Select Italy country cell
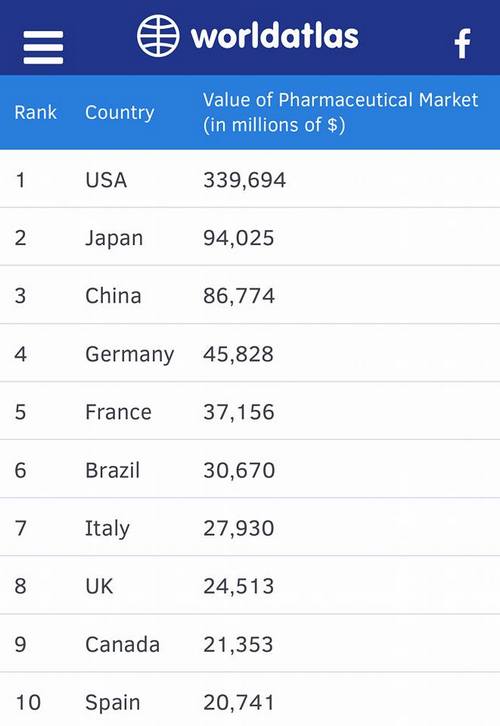Screen dimensions: 500x726 pyautogui.click(x=107, y=529)
